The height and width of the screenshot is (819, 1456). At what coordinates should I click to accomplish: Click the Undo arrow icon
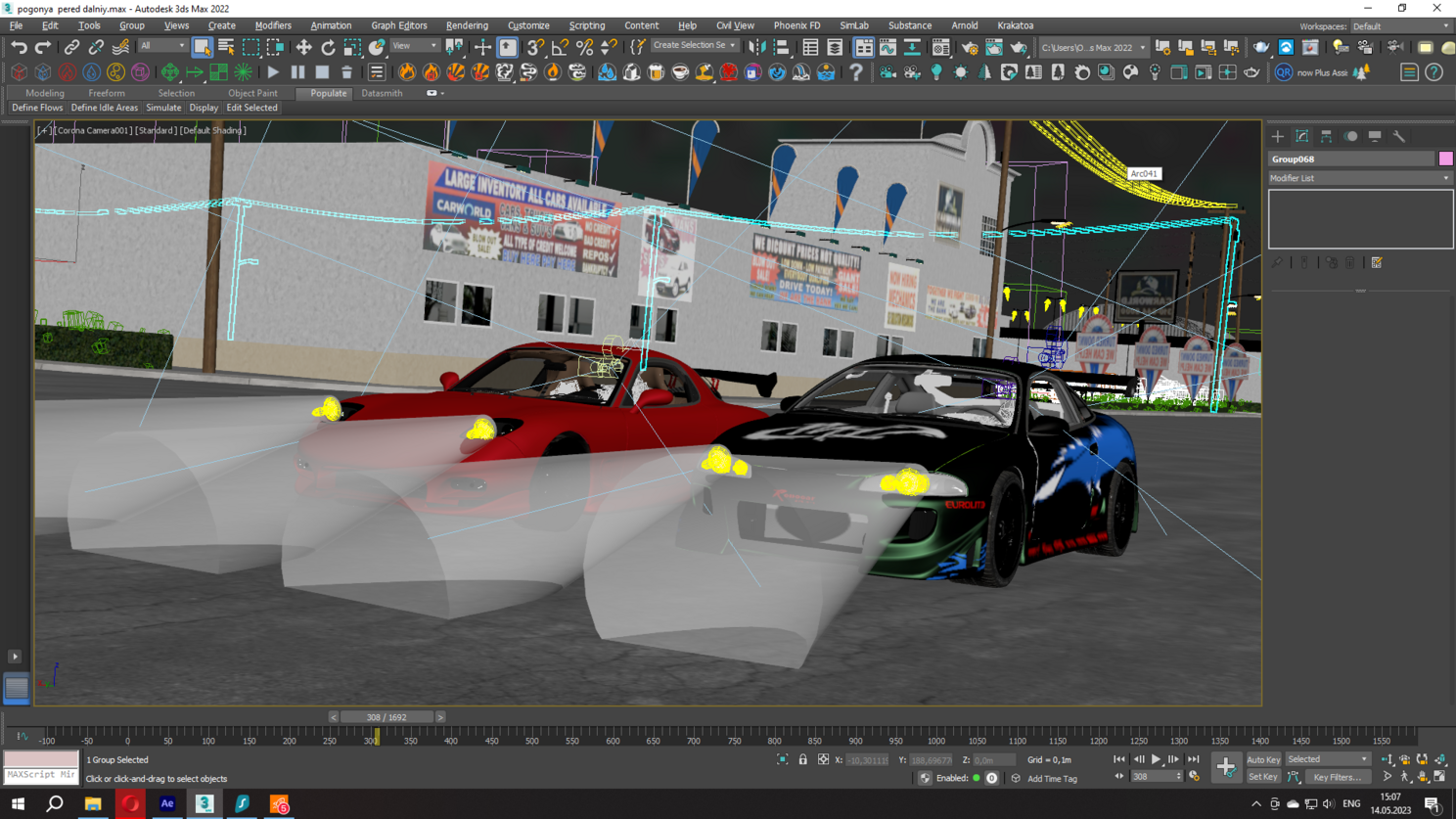tap(19, 47)
